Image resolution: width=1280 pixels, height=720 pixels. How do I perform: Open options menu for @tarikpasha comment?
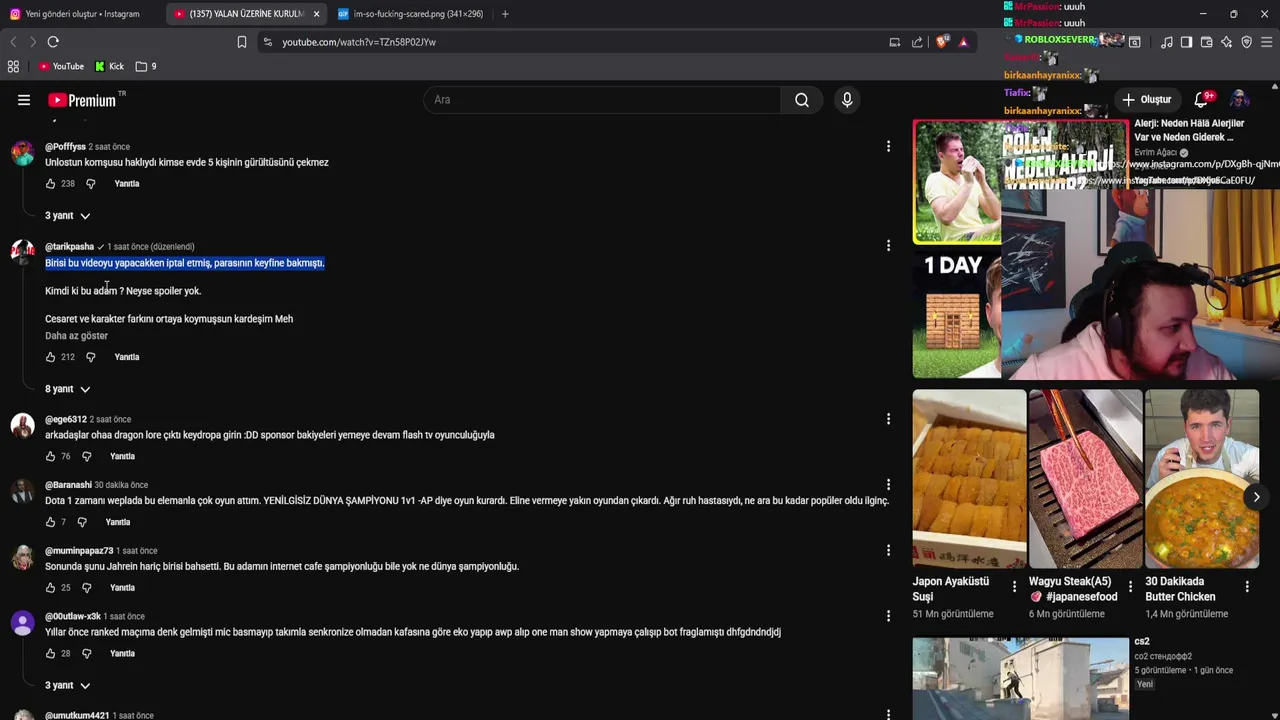click(888, 246)
